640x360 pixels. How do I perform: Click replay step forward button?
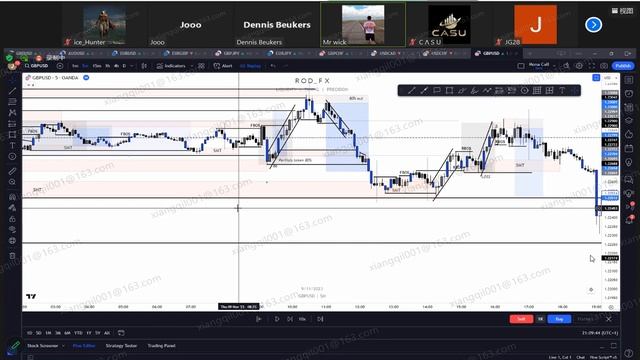point(290,319)
